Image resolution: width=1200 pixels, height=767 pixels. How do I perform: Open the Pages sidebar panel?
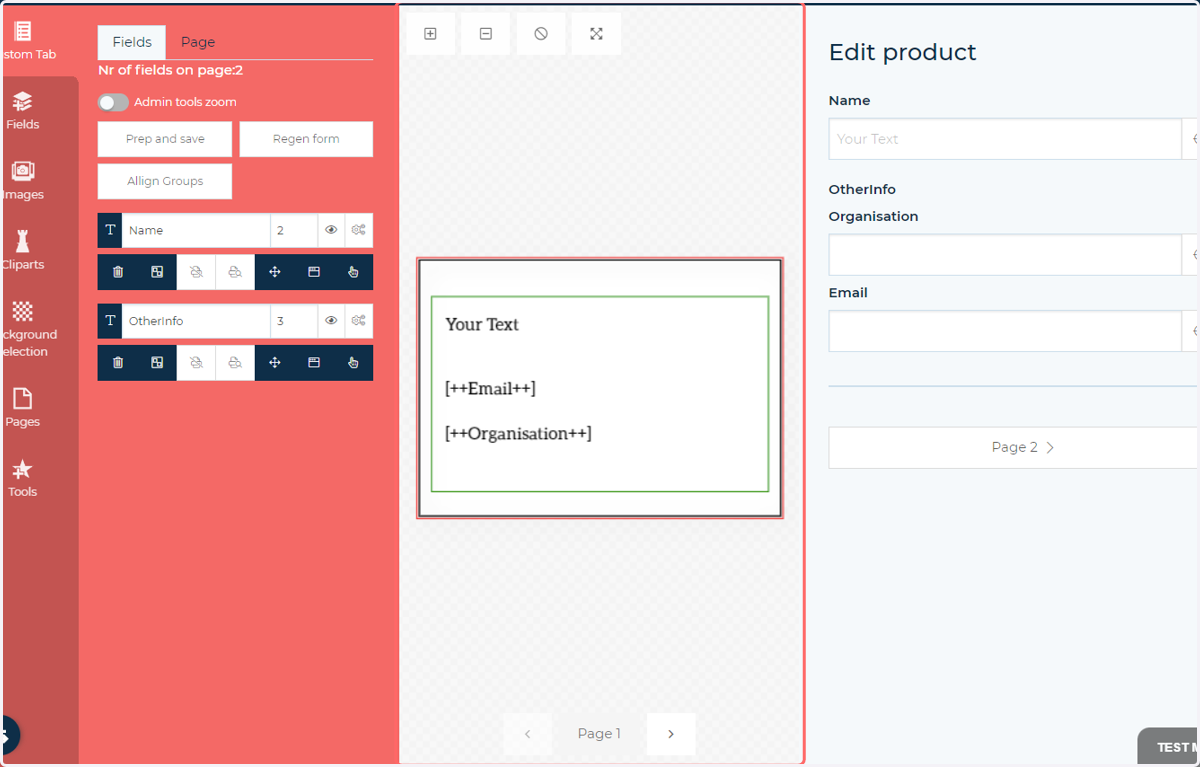[x=23, y=407]
